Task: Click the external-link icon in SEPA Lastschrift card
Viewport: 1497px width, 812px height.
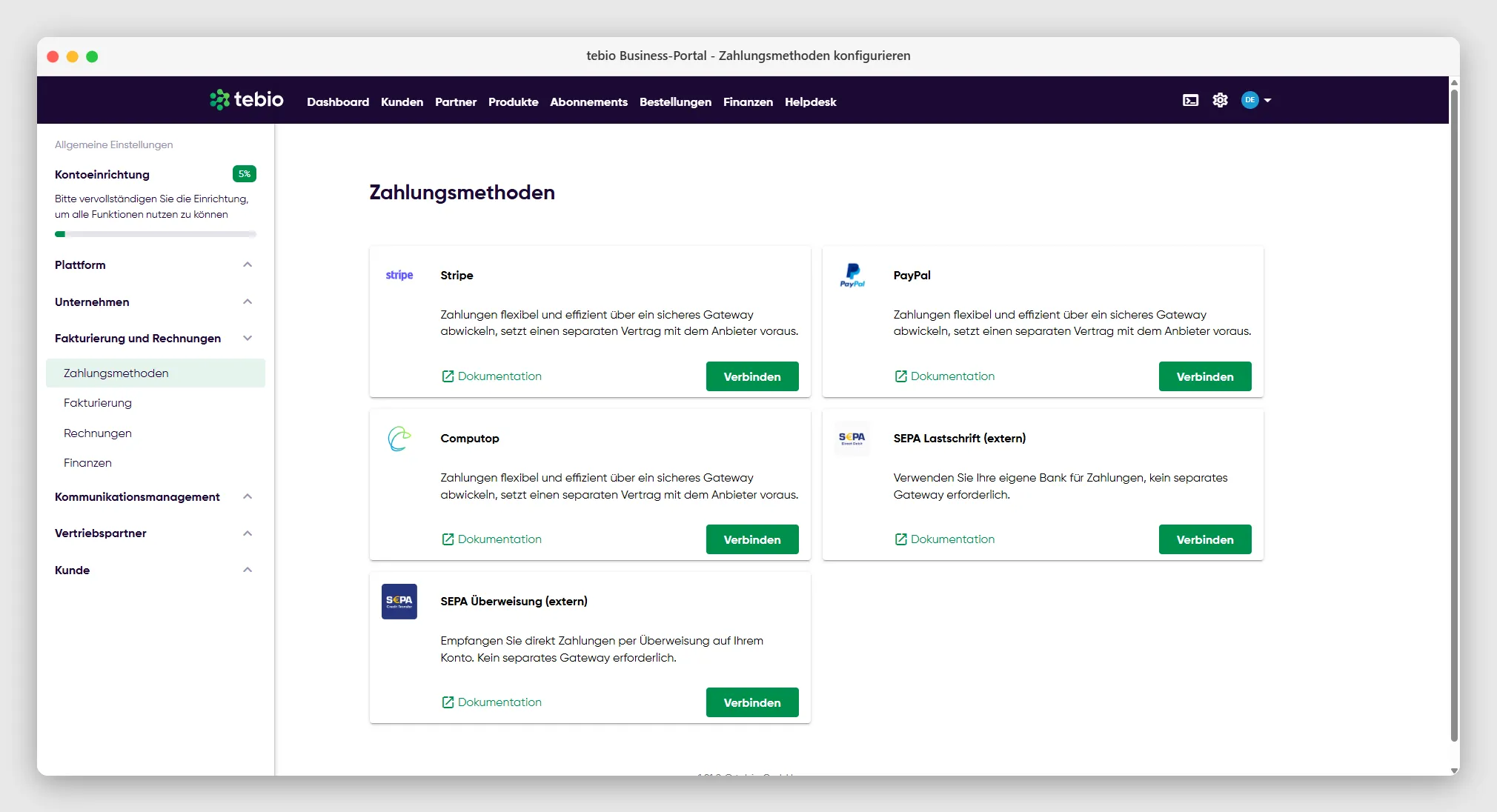Action: (x=900, y=539)
